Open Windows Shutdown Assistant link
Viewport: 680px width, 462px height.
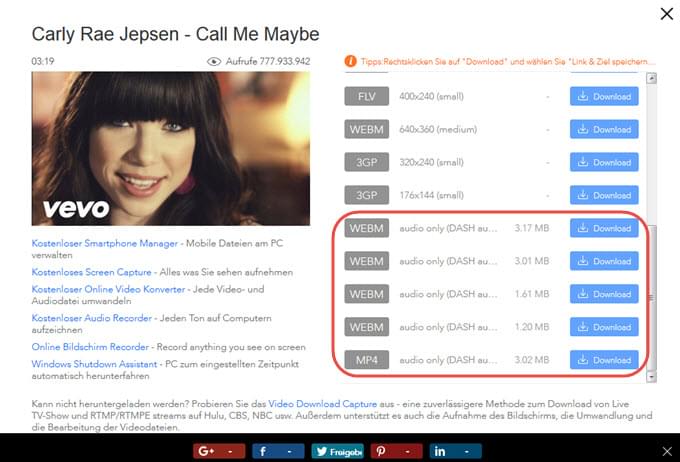(x=96, y=364)
